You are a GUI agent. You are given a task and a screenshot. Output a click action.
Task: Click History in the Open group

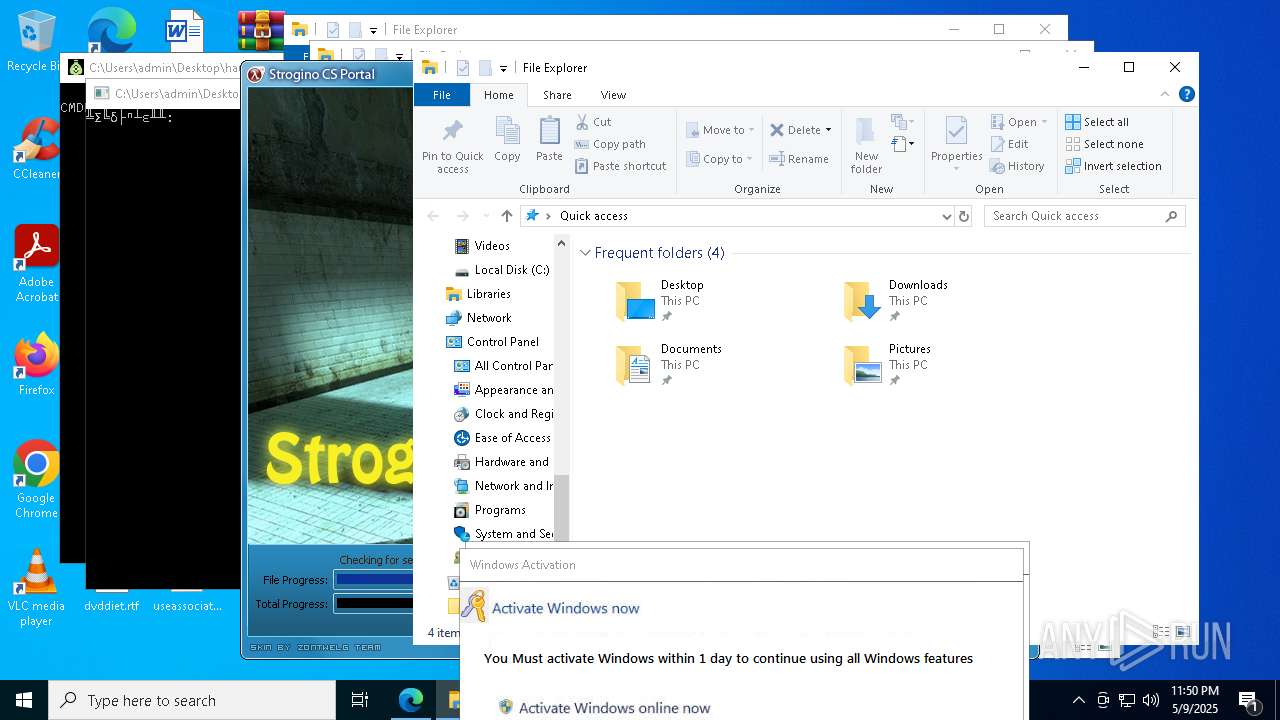pos(1017,166)
